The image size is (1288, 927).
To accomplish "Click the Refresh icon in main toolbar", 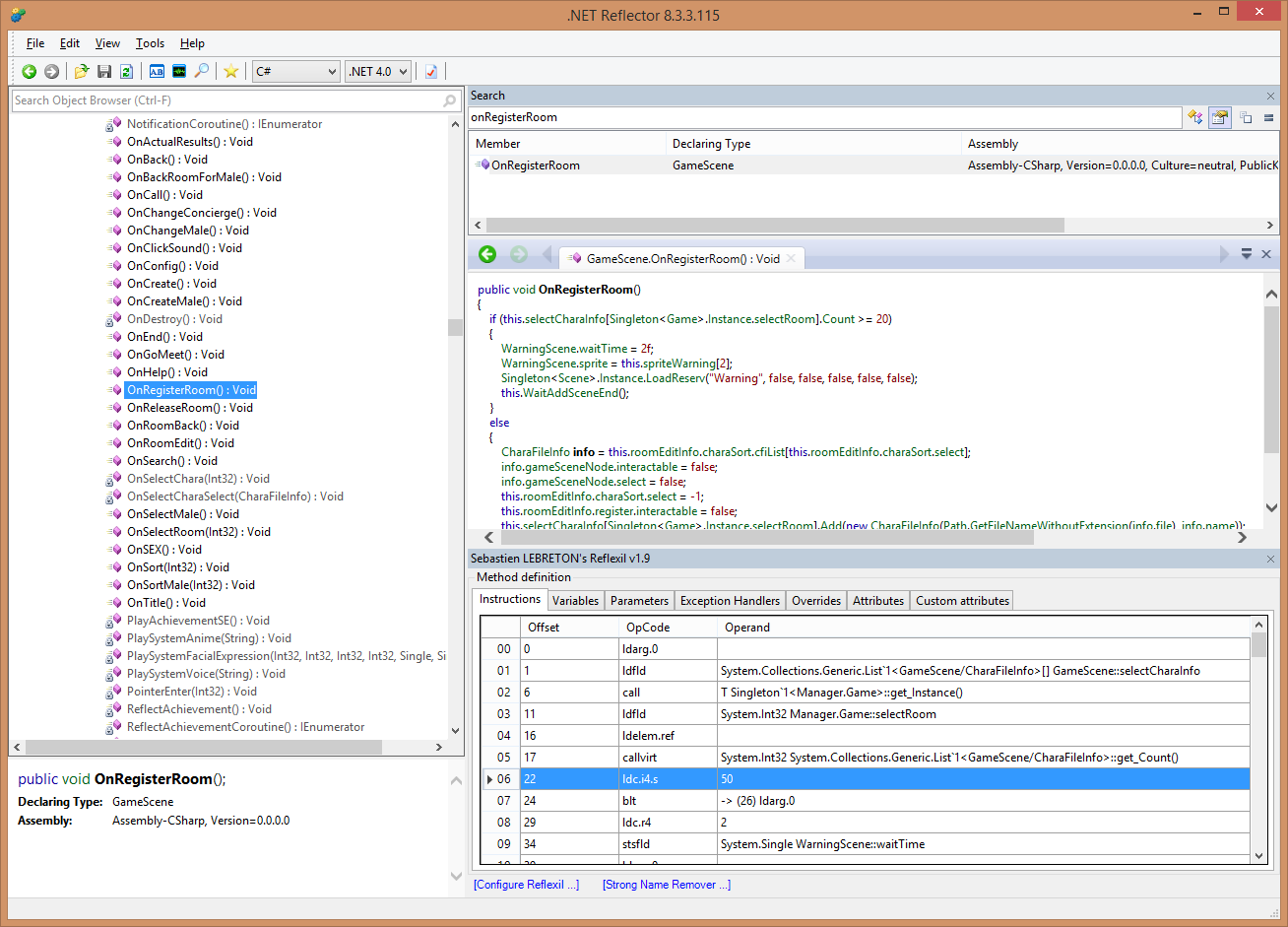I will [126, 71].
